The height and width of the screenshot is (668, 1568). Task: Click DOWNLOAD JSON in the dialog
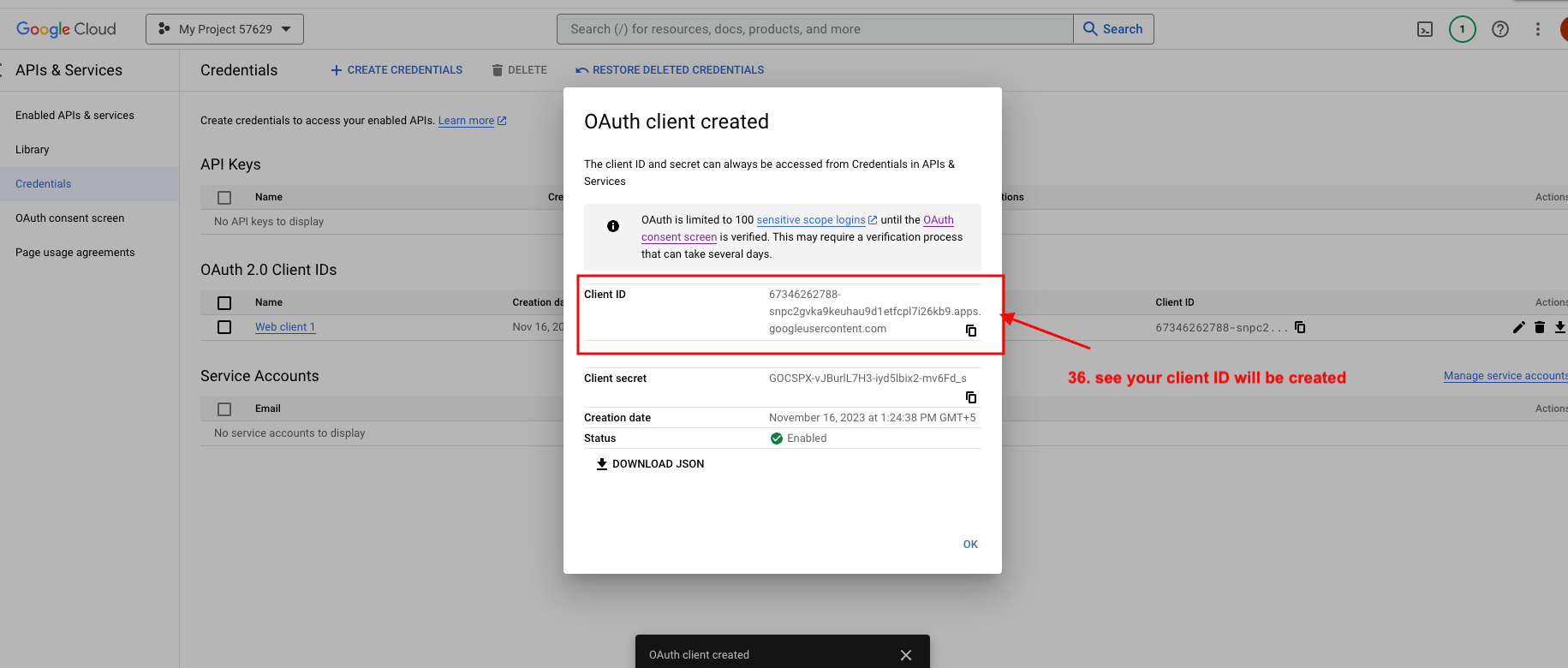click(x=650, y=464)
